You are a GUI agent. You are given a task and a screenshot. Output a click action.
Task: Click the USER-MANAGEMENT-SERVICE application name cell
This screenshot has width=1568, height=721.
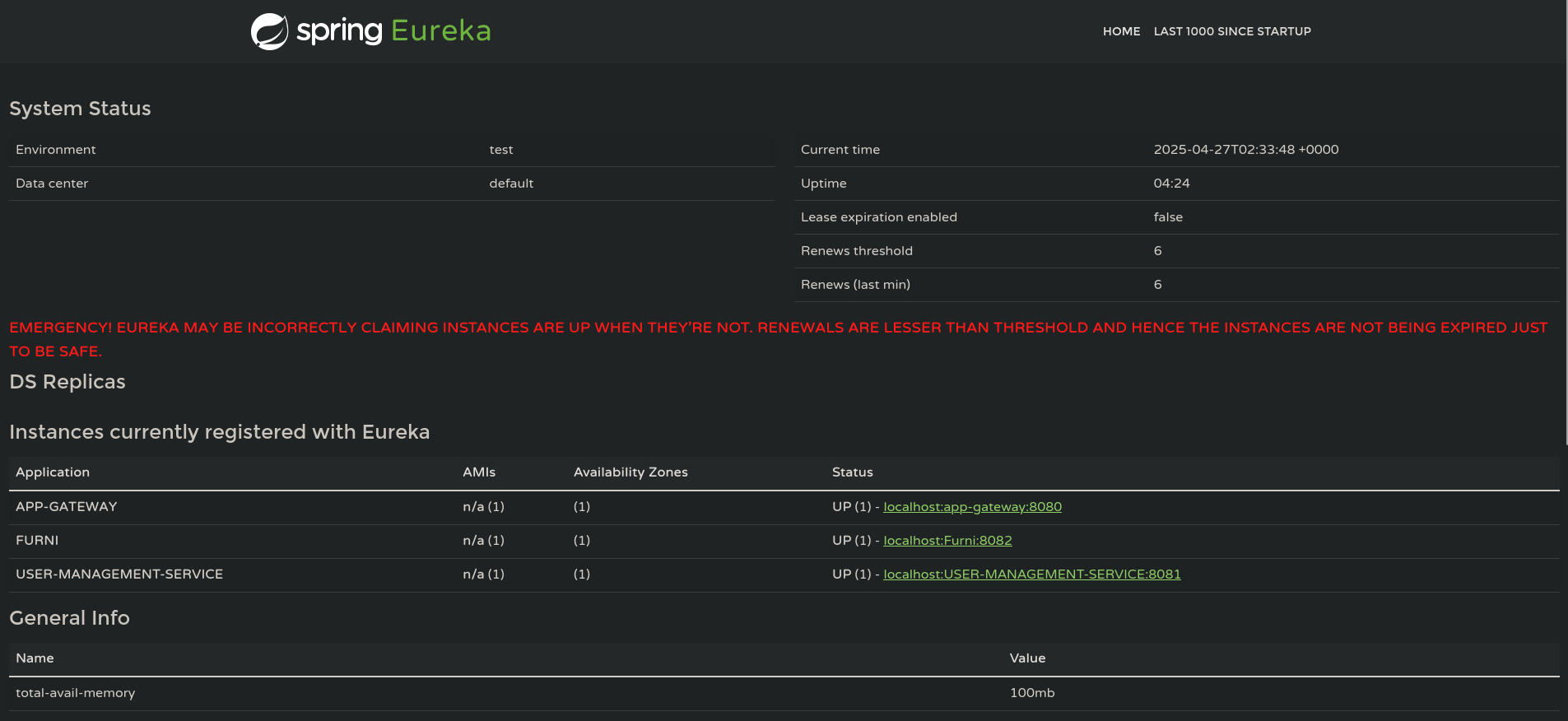[x=119, y=574]
